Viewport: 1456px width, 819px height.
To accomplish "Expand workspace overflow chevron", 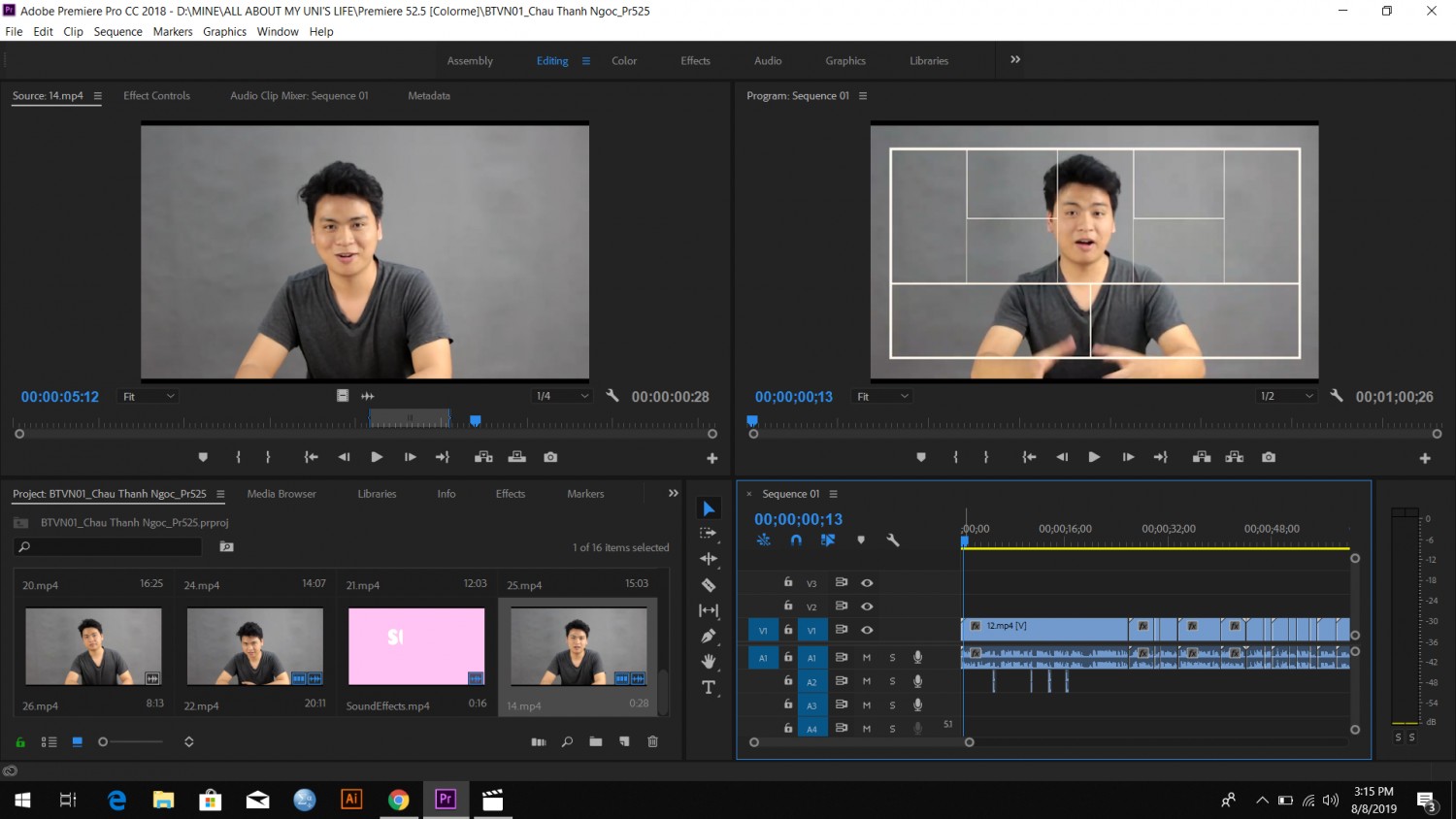I will (1015, 59).
